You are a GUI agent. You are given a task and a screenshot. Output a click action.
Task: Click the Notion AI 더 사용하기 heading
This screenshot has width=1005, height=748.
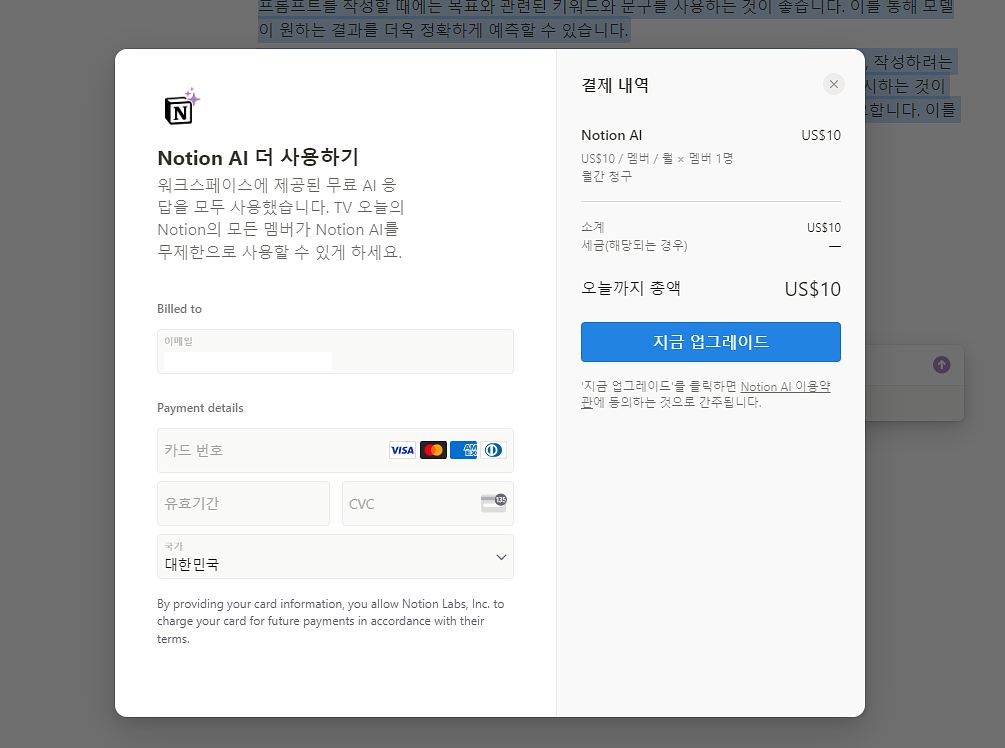click(258, 157)
